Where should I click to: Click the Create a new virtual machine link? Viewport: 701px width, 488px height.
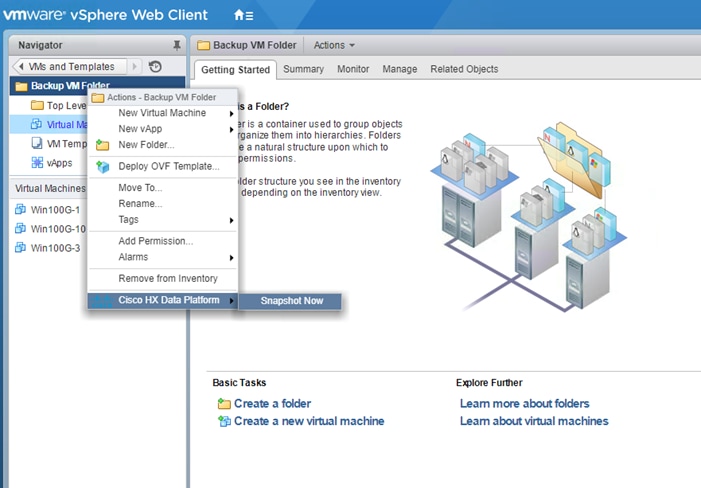[309, 421]
